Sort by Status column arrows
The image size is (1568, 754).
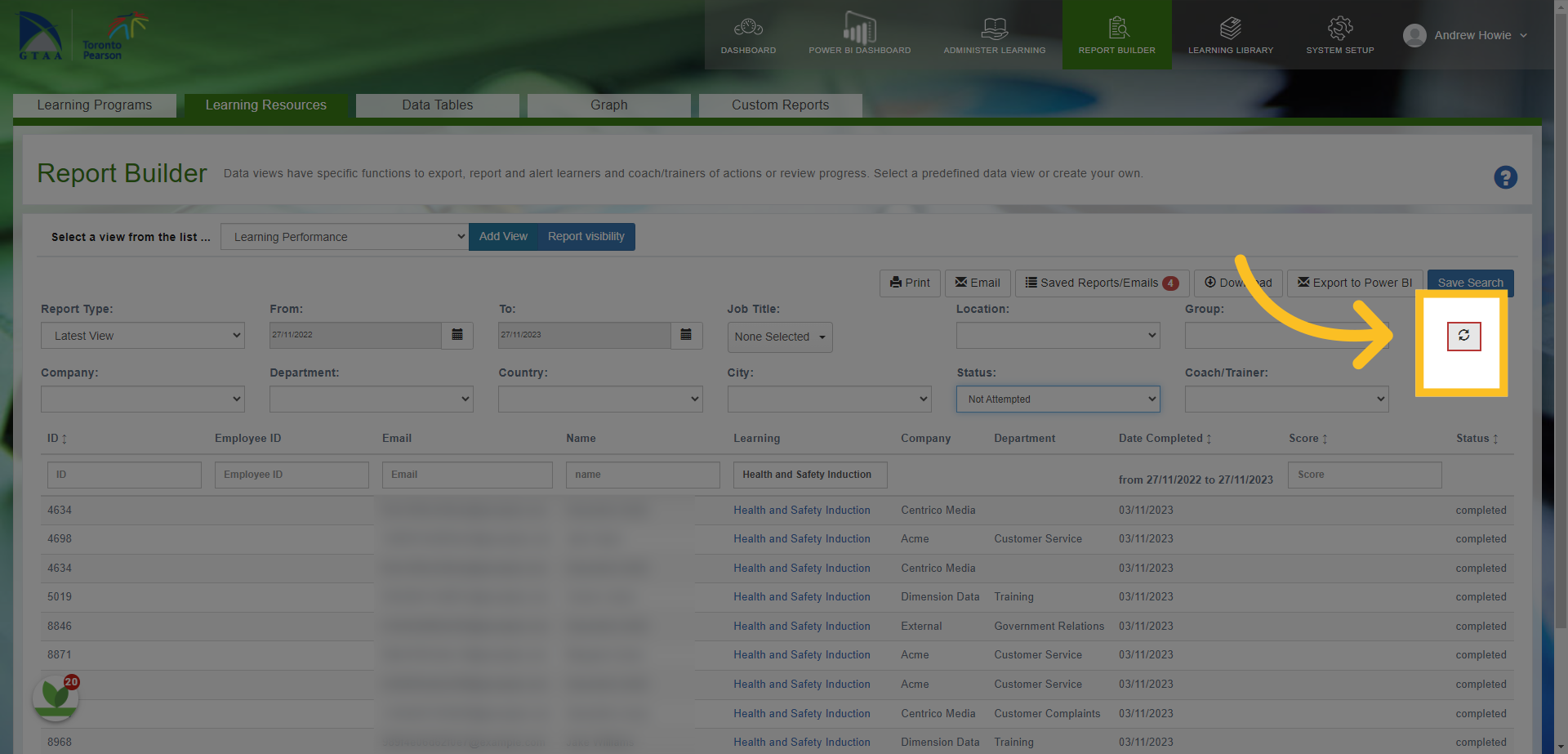point(1495,439)
